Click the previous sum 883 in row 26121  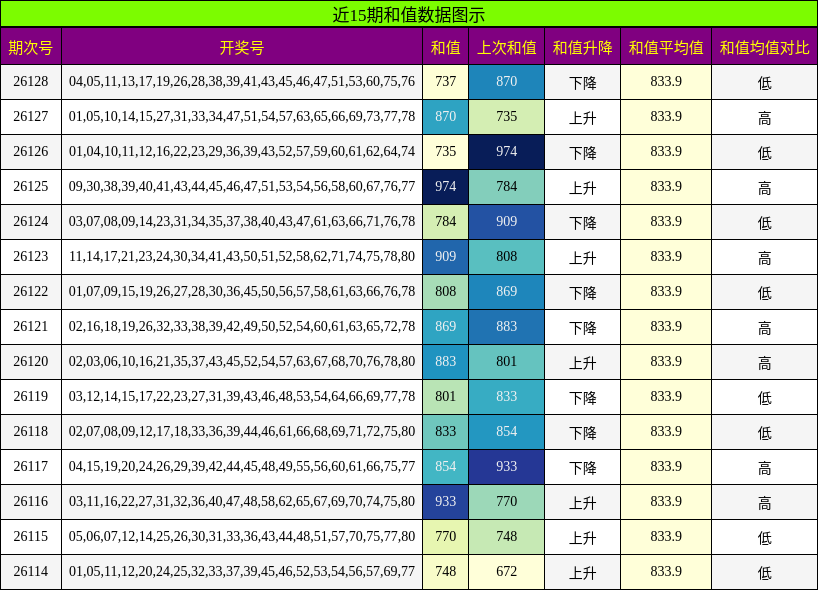click(x=507, y=326)
